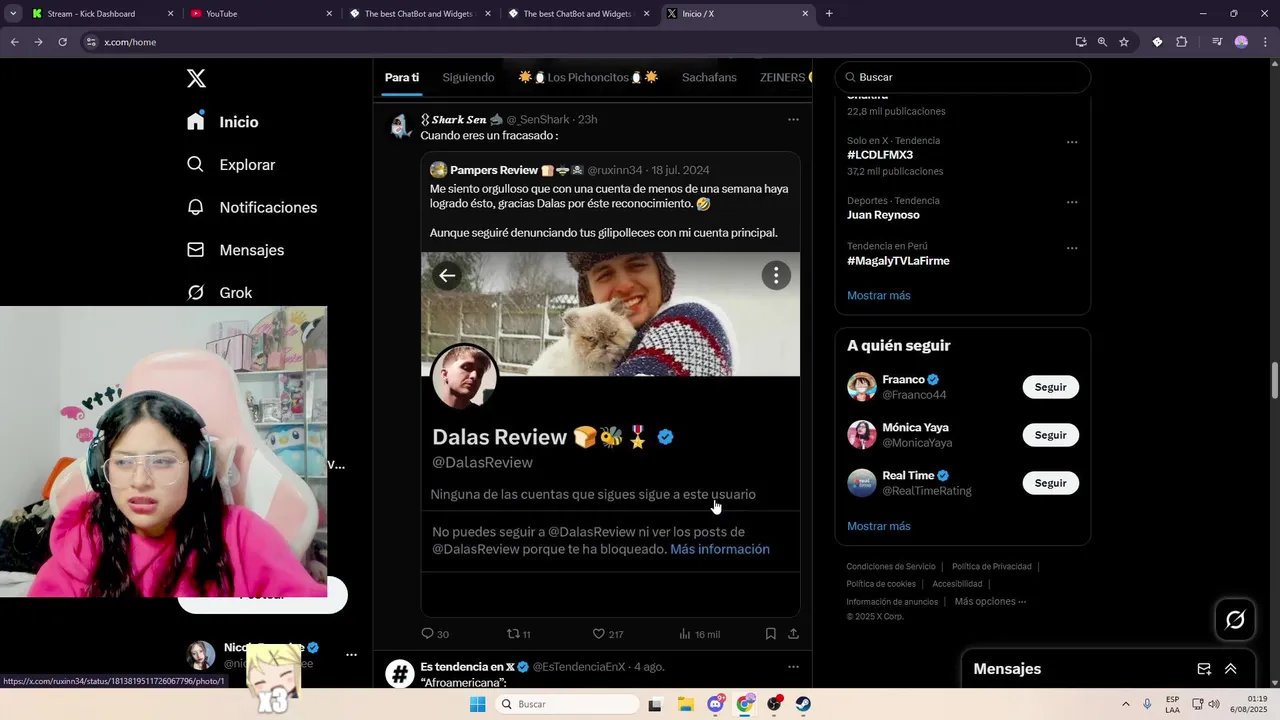This screenshot has width=1280, height=720.
Task: Open more options for Juan Reynoso trend
Action: pyautogui.click(x=1072, y=202)
